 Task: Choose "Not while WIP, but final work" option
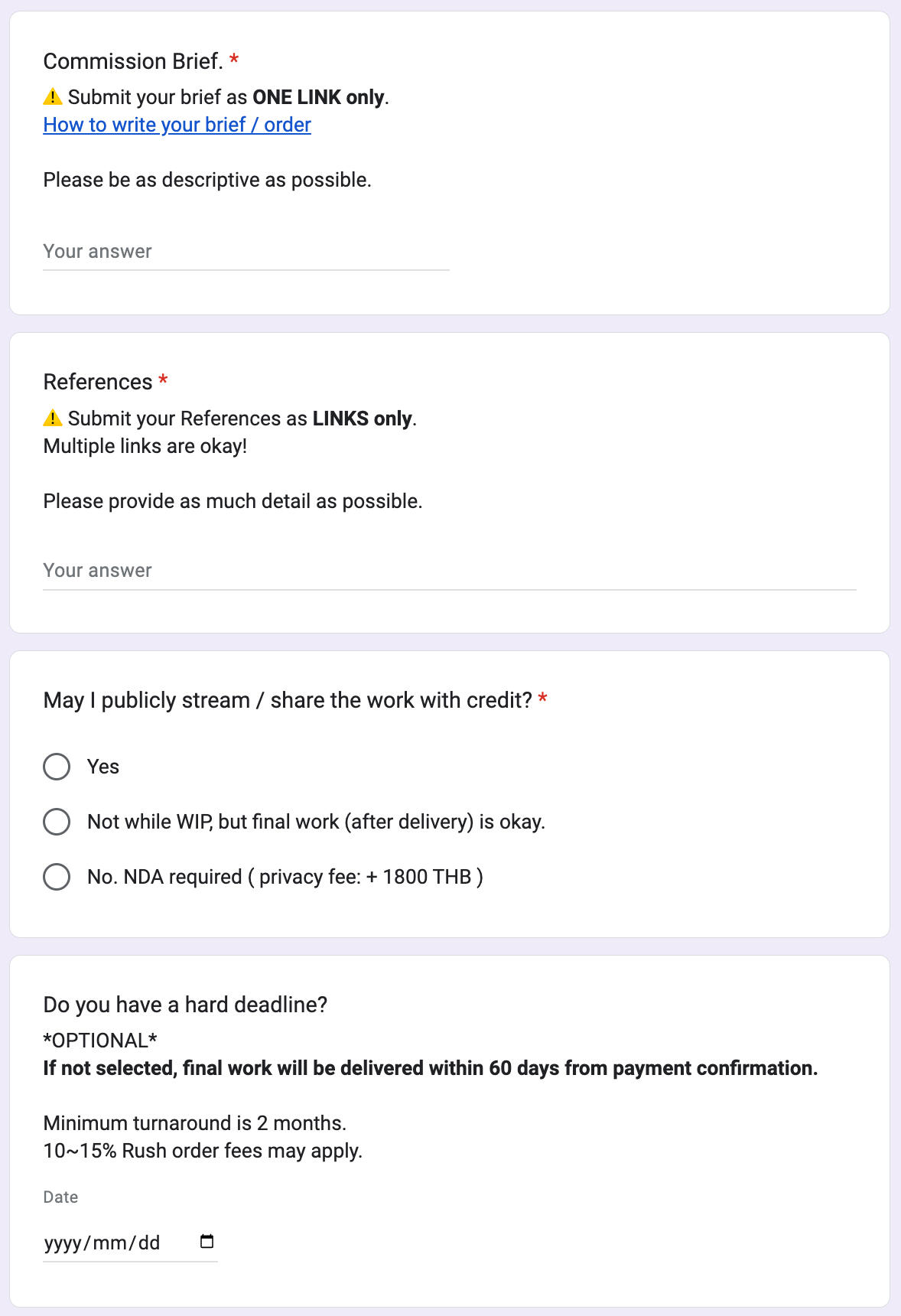tap(57, 822)
